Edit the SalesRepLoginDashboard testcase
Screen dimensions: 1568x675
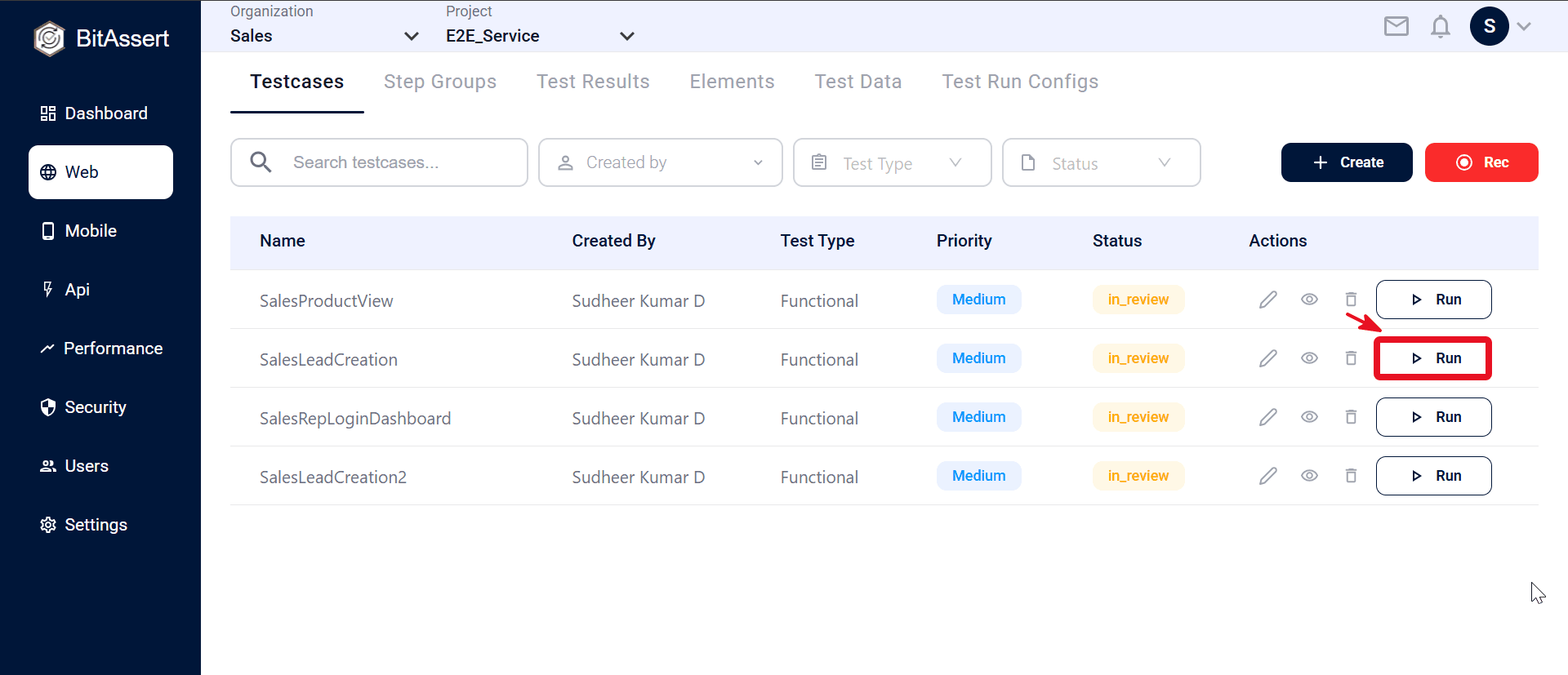pos(1268,417)
